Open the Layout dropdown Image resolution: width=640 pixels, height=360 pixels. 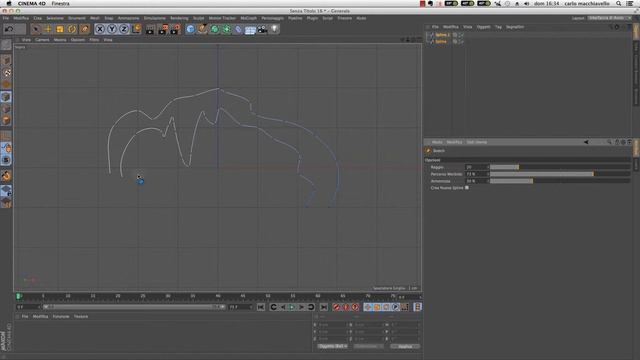coord(609,18)
